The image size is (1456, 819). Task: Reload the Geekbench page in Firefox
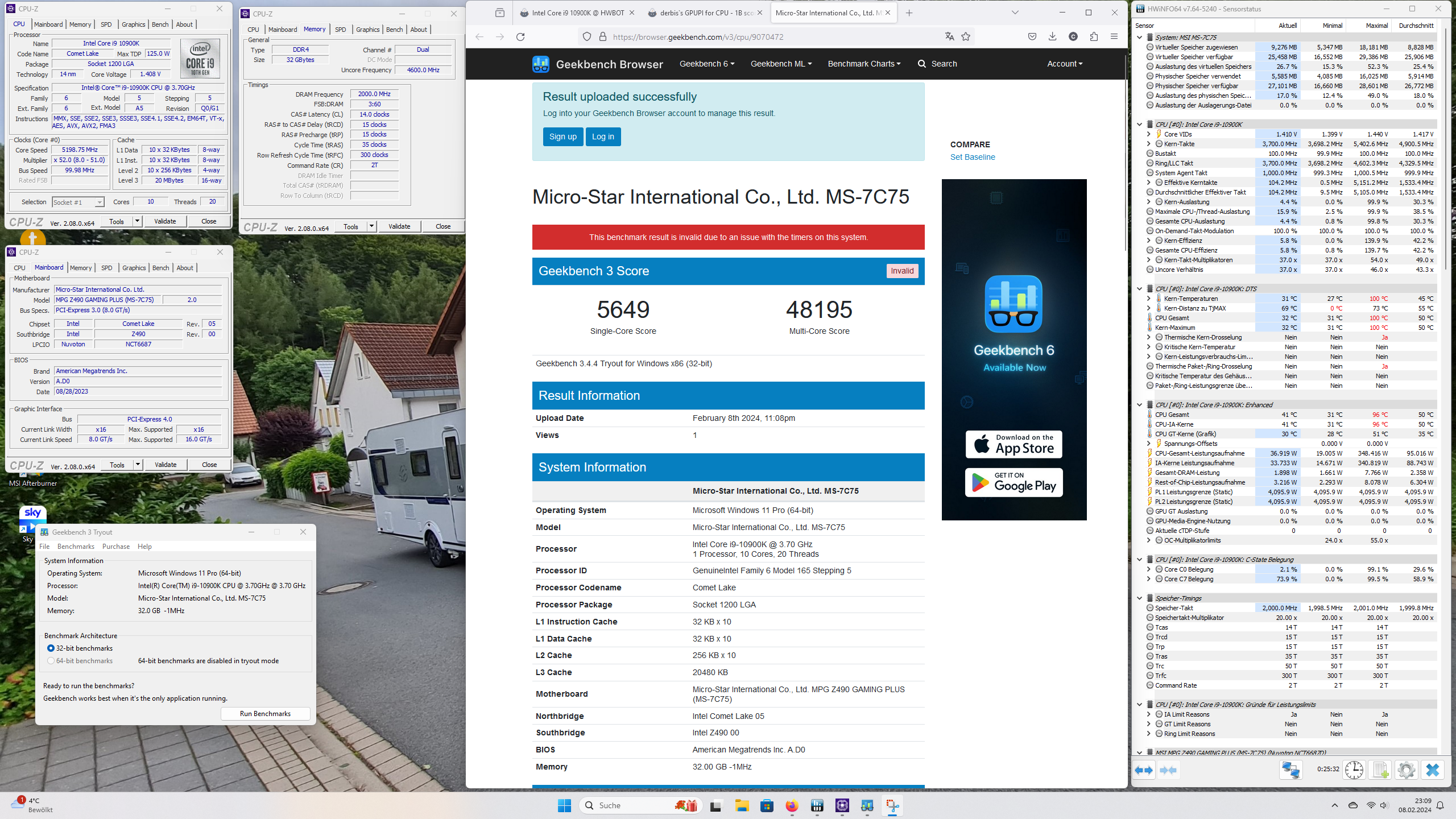point(520,37)
